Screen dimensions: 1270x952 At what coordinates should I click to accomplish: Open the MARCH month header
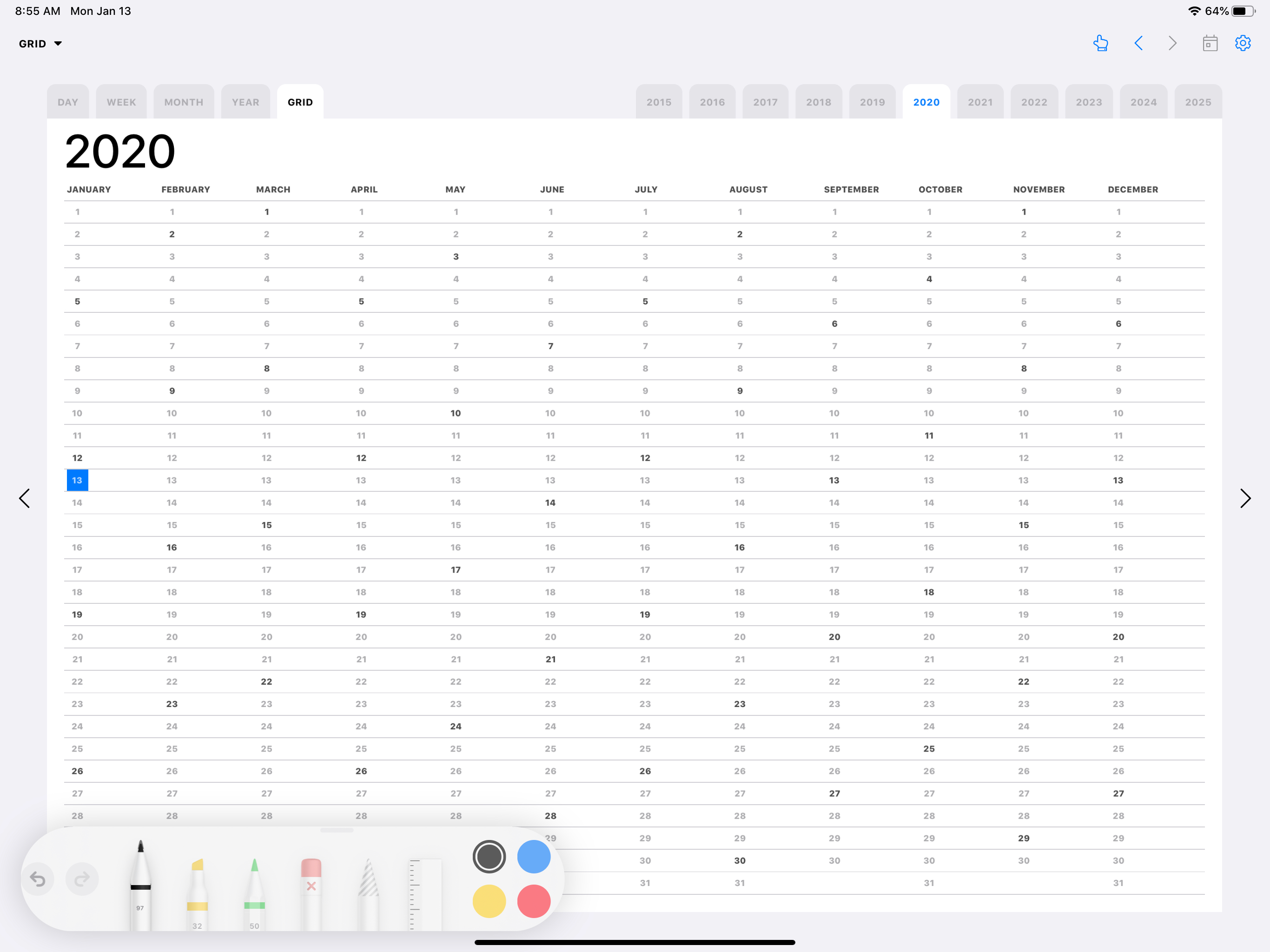273,190
